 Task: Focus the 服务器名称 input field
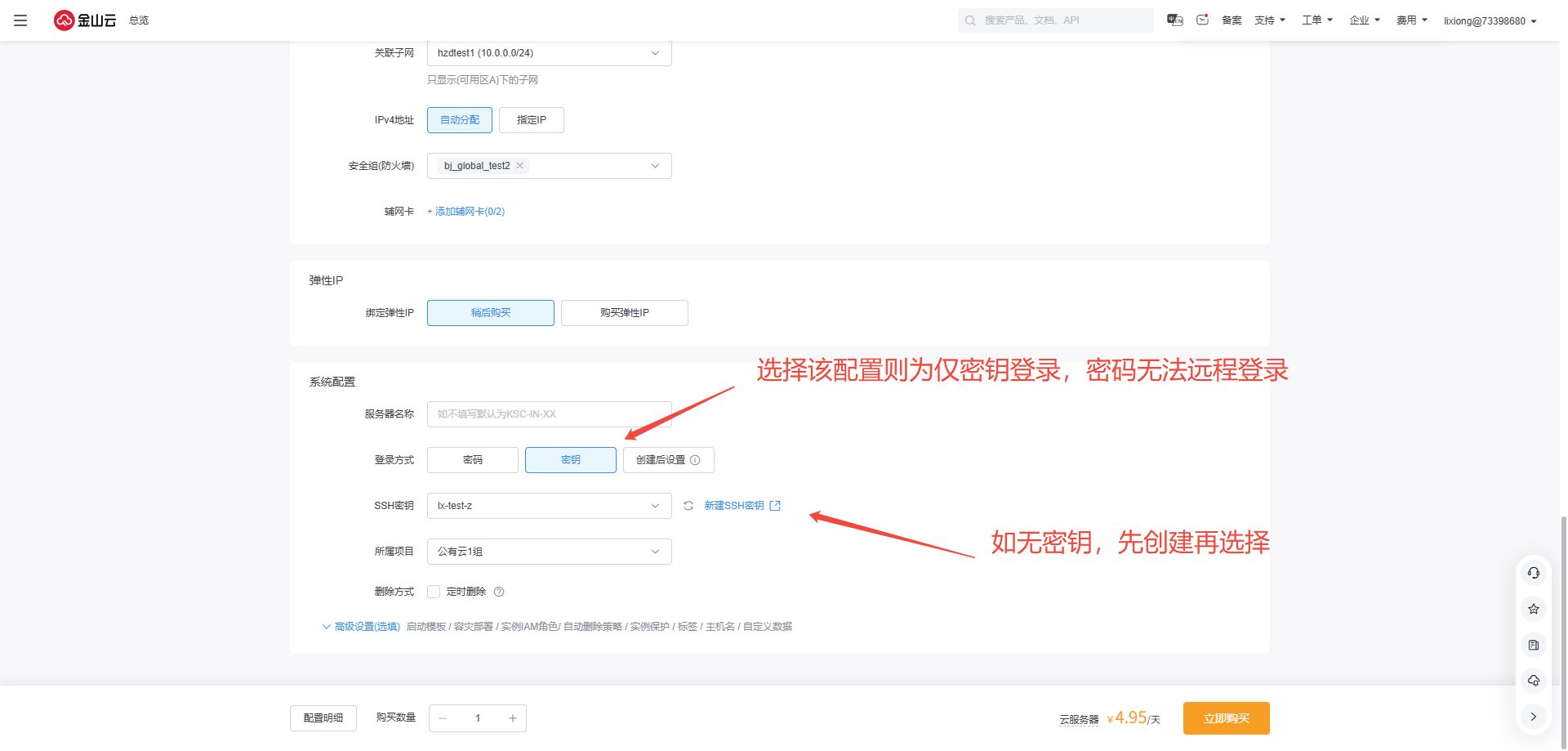[x=550, y=414]
